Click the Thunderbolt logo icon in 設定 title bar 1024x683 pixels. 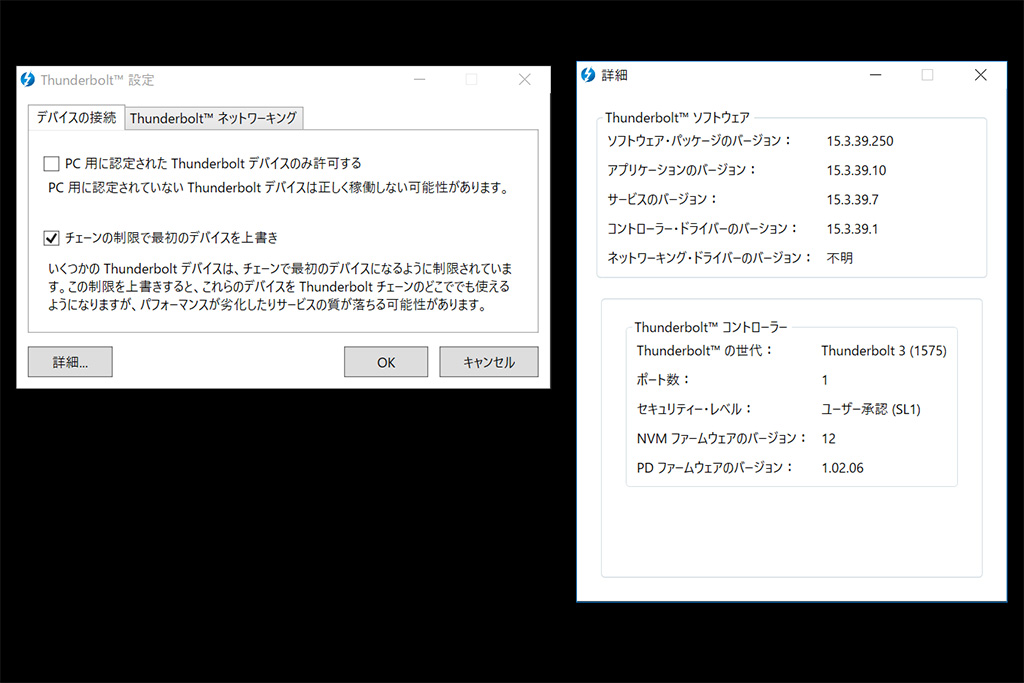click(27, 80)
